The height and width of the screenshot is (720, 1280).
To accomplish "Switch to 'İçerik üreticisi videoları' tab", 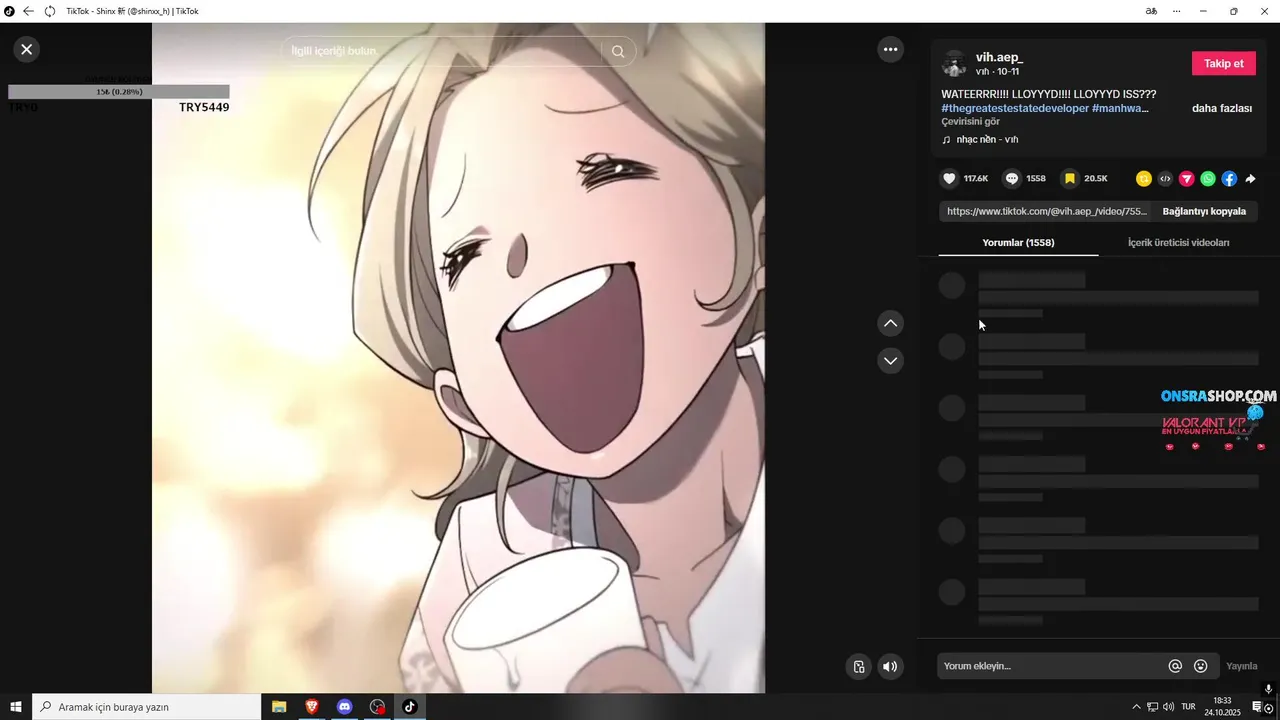I will 1178,242.
